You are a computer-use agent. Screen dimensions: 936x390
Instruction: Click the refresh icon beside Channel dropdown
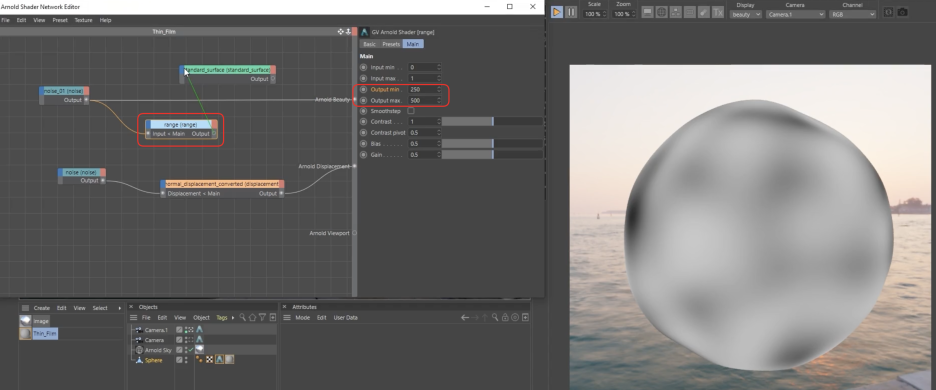pos(888,12)
